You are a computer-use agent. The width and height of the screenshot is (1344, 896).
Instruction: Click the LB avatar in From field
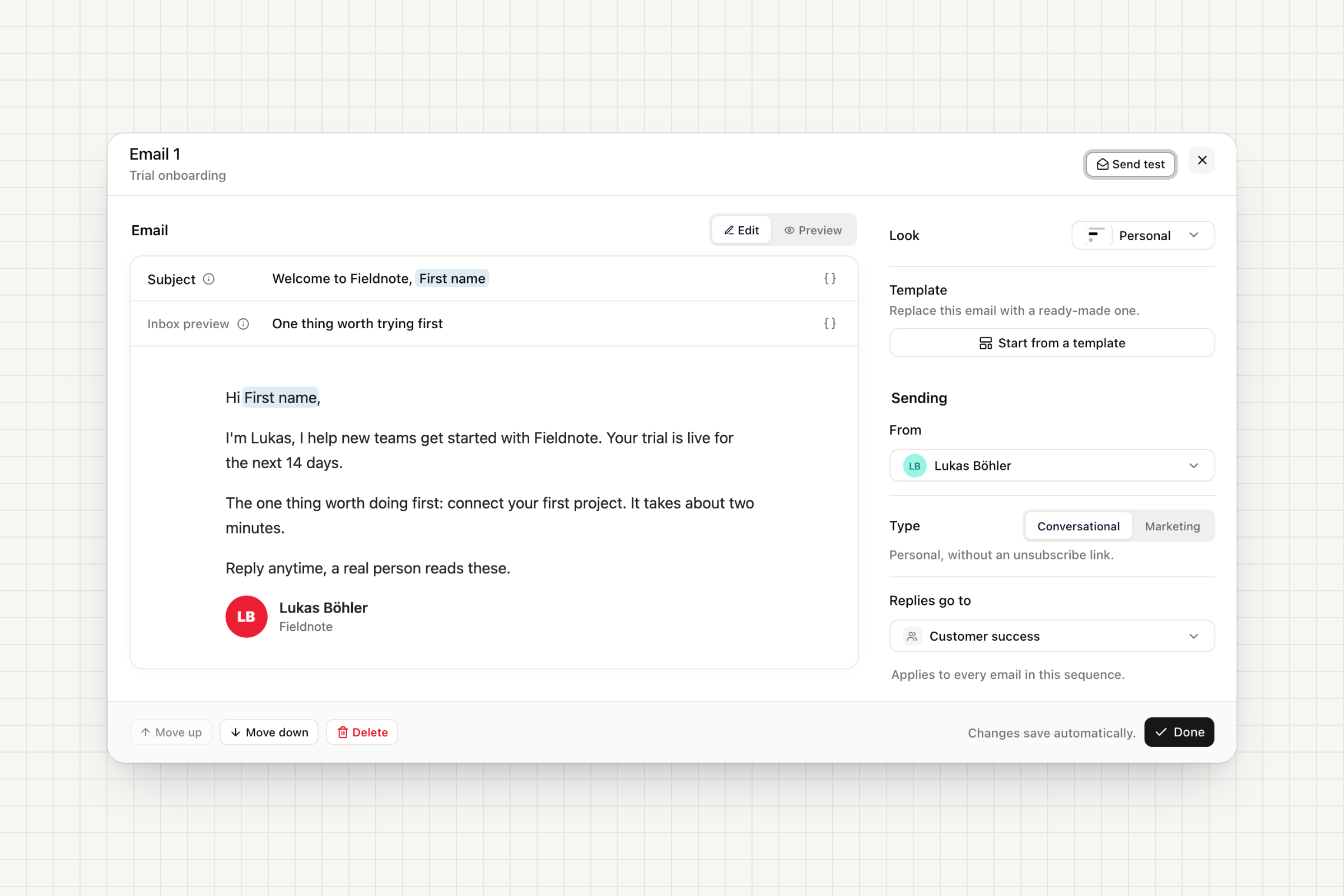pos(914,466)
